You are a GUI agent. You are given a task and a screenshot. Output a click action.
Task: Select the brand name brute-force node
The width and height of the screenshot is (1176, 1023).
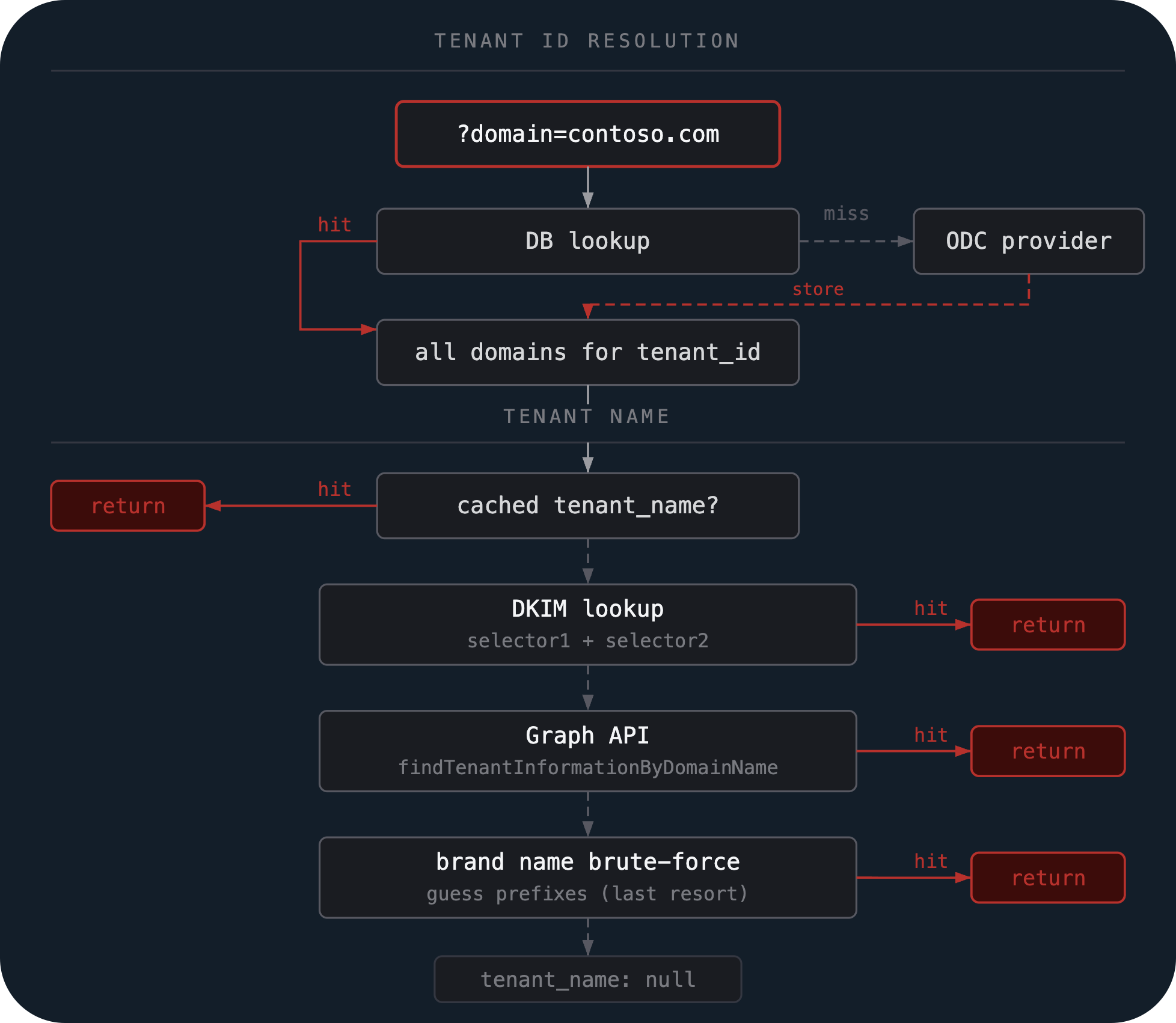click(x=588, y=878)
